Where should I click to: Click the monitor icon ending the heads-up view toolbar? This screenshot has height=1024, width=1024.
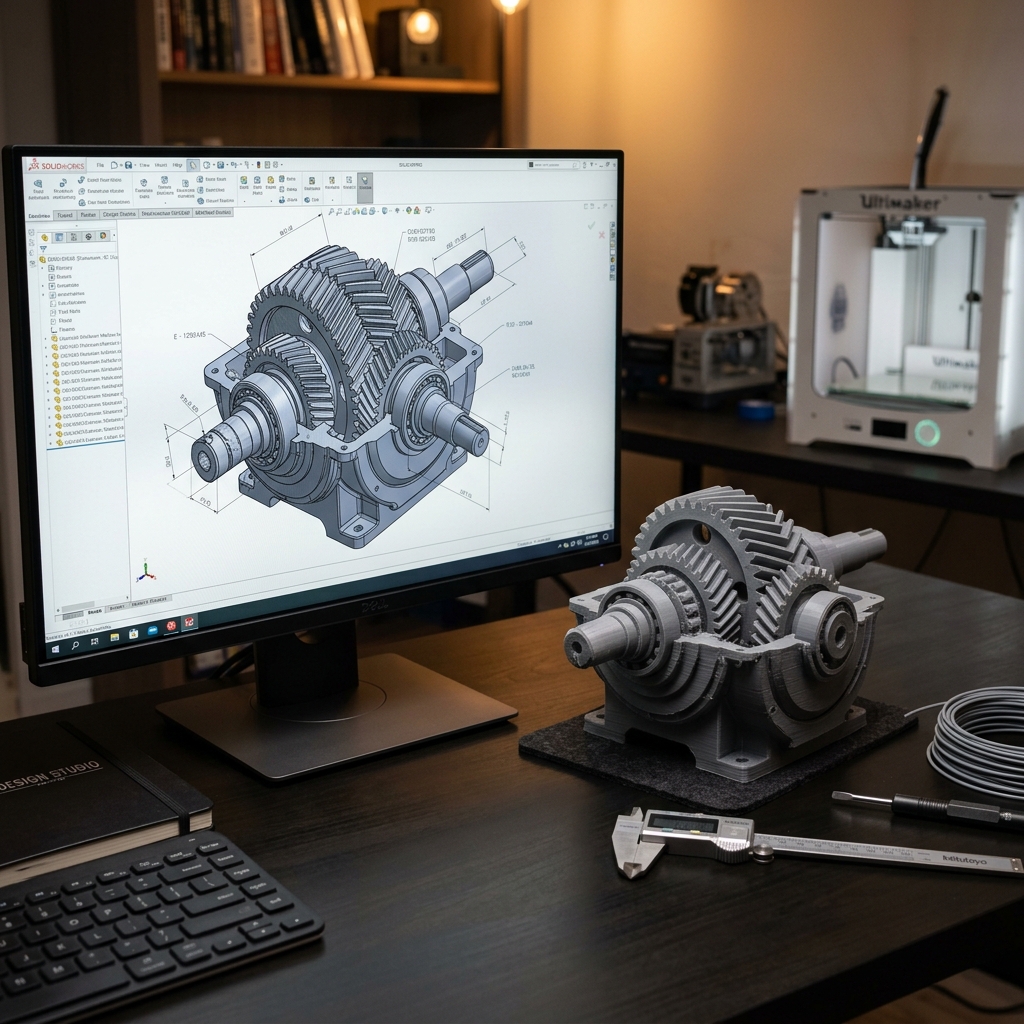tap(428, 210)
